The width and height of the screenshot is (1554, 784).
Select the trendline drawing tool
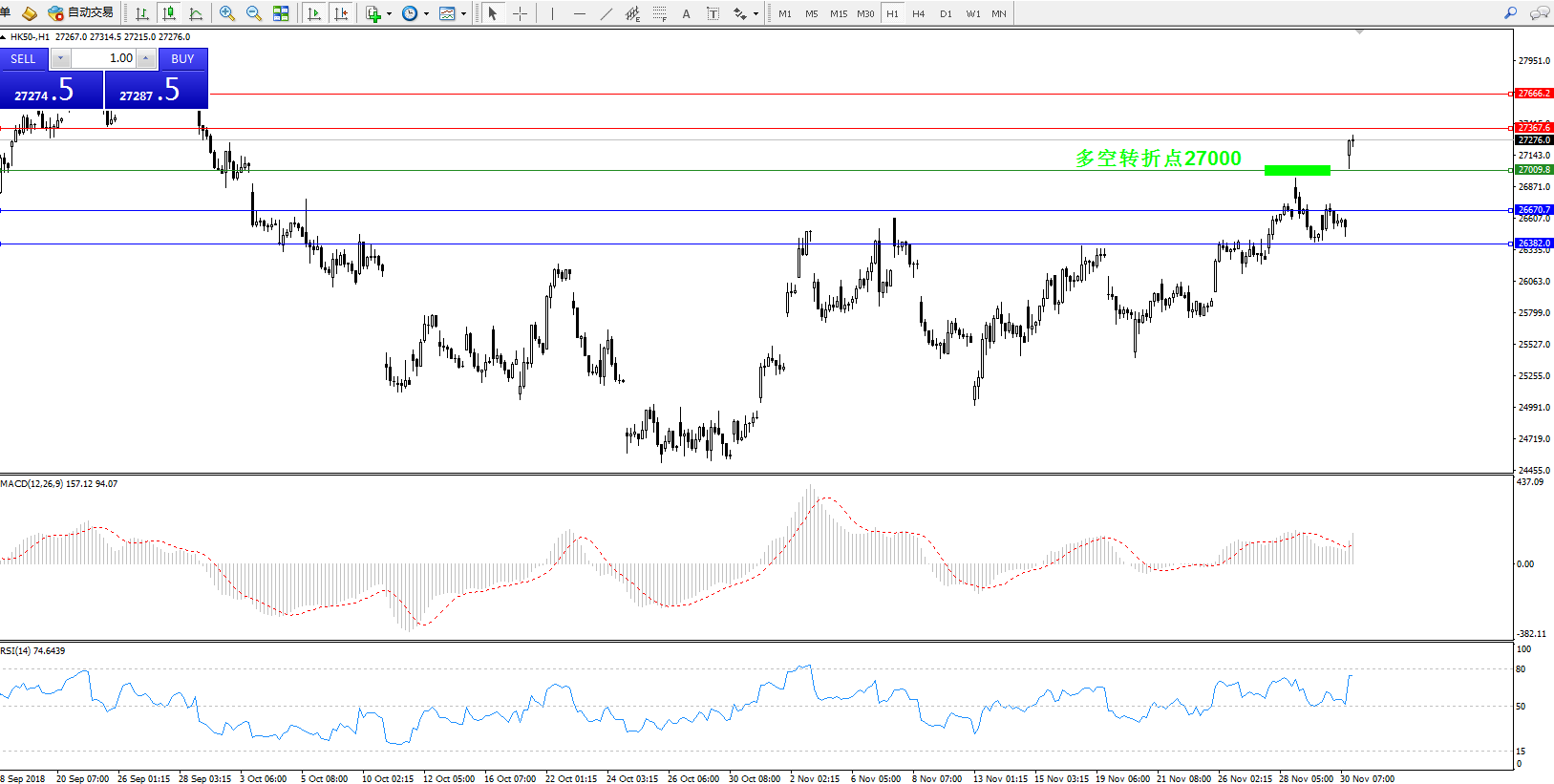606,13
